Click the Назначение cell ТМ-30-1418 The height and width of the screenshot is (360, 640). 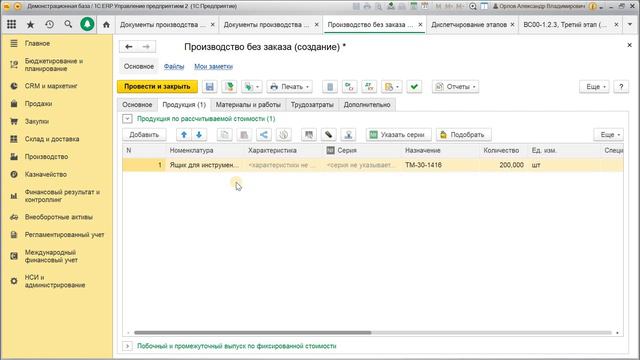click(440, 165)
